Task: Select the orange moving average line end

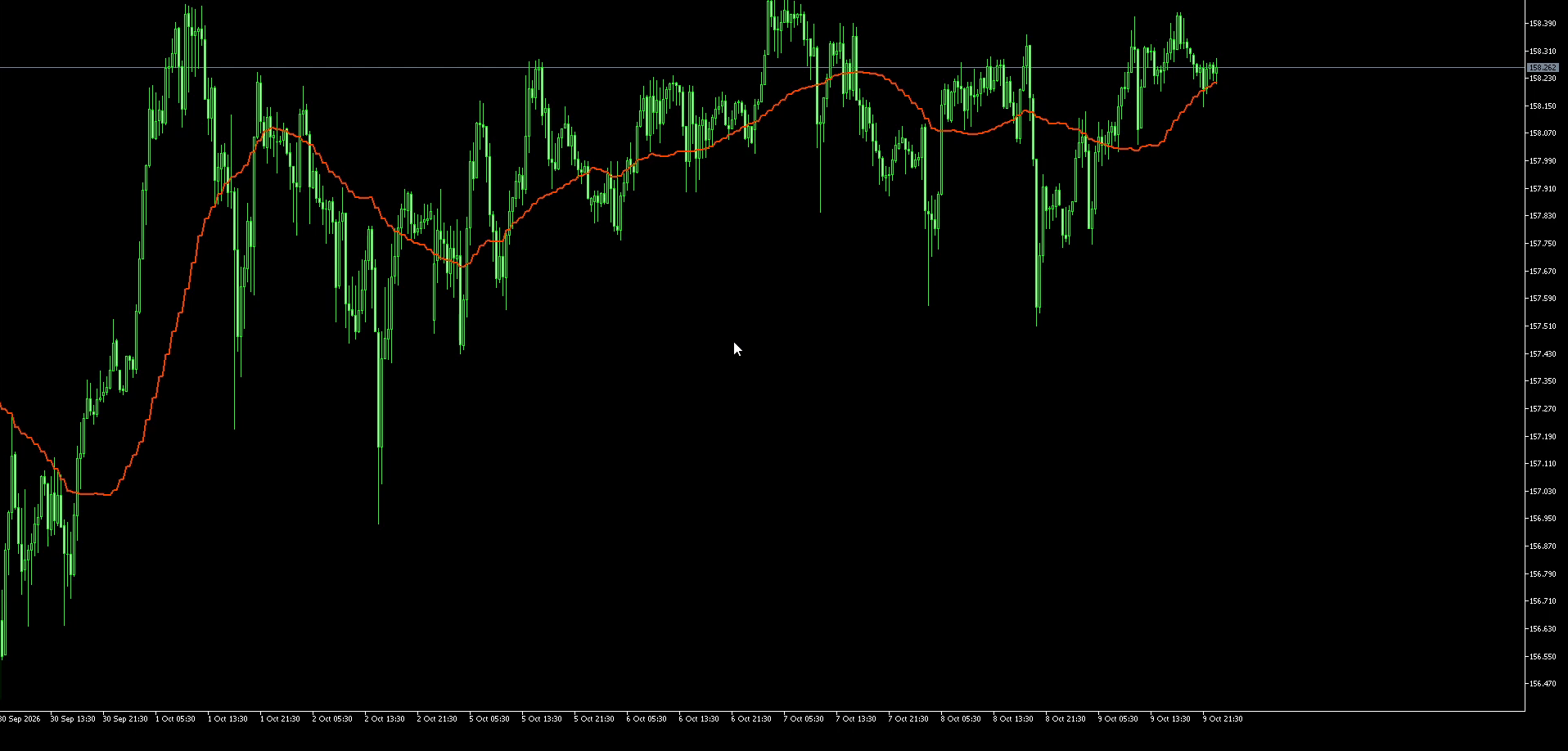Action: pyautogui.click(x=1215, y=83)
